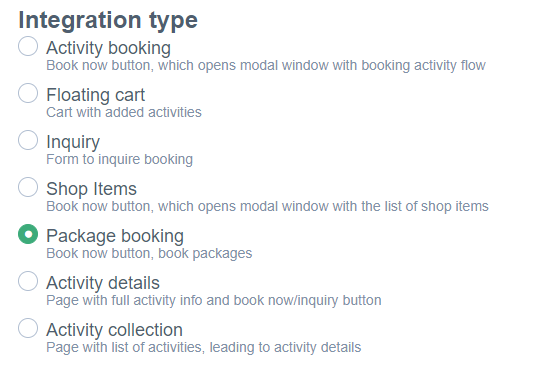Click the "Inquiry" label text

(73, 142)
